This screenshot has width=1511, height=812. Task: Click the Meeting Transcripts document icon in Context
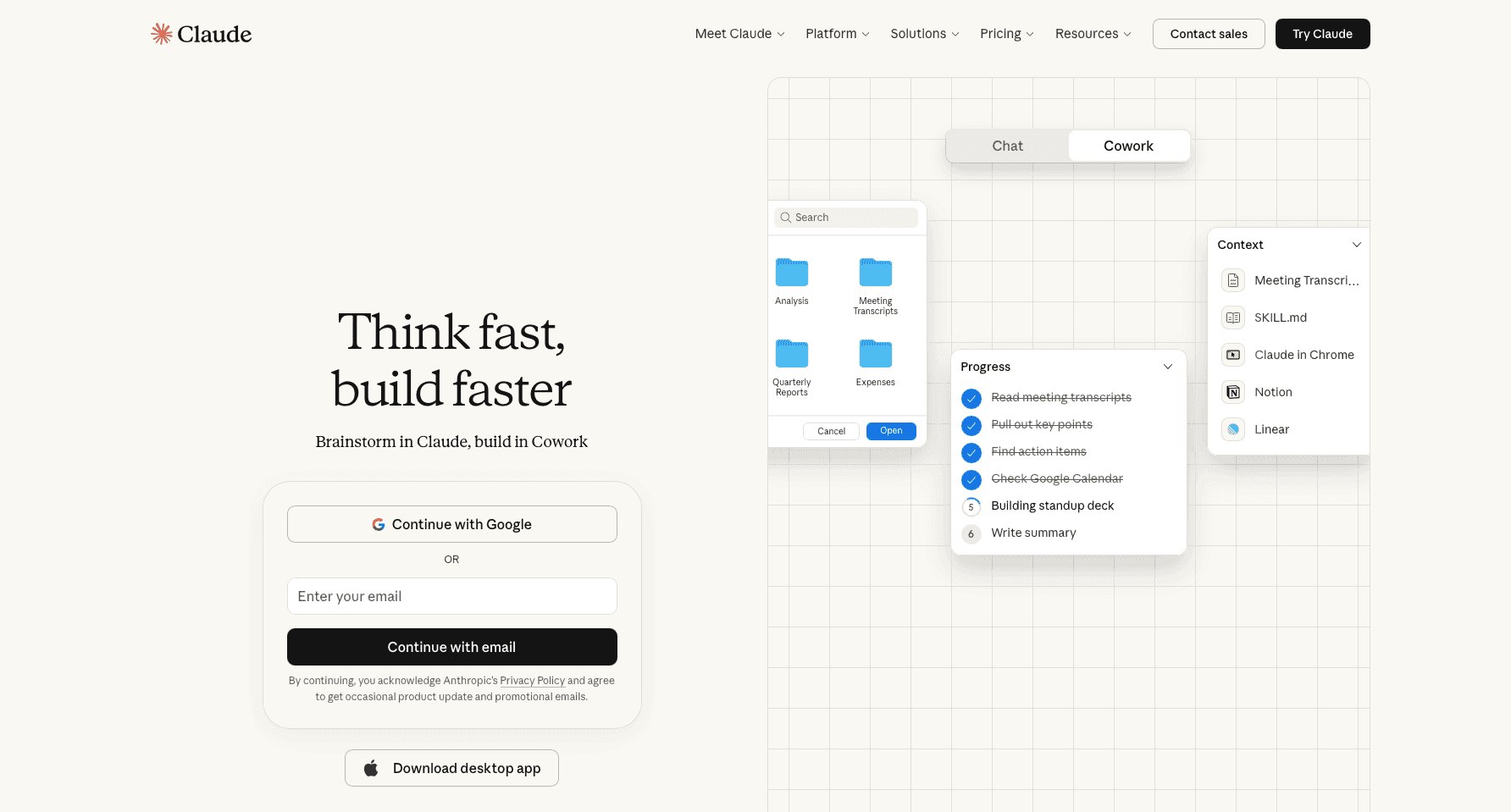[x=1233, y=280]
